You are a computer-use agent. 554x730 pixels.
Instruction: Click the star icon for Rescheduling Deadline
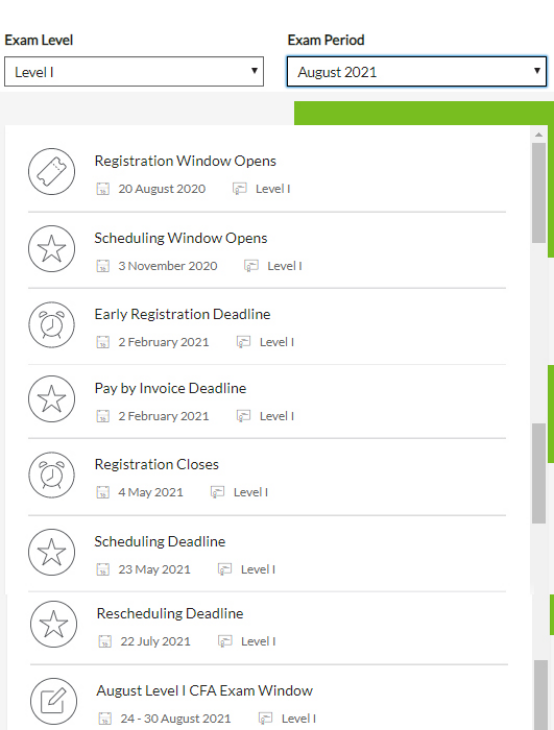click(x=54, y=624)
